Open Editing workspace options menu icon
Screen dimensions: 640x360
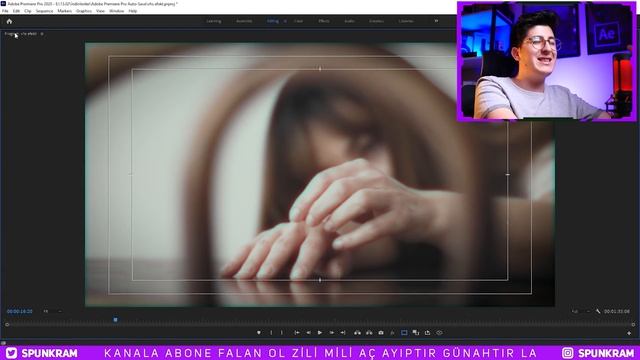click(285, 21)
